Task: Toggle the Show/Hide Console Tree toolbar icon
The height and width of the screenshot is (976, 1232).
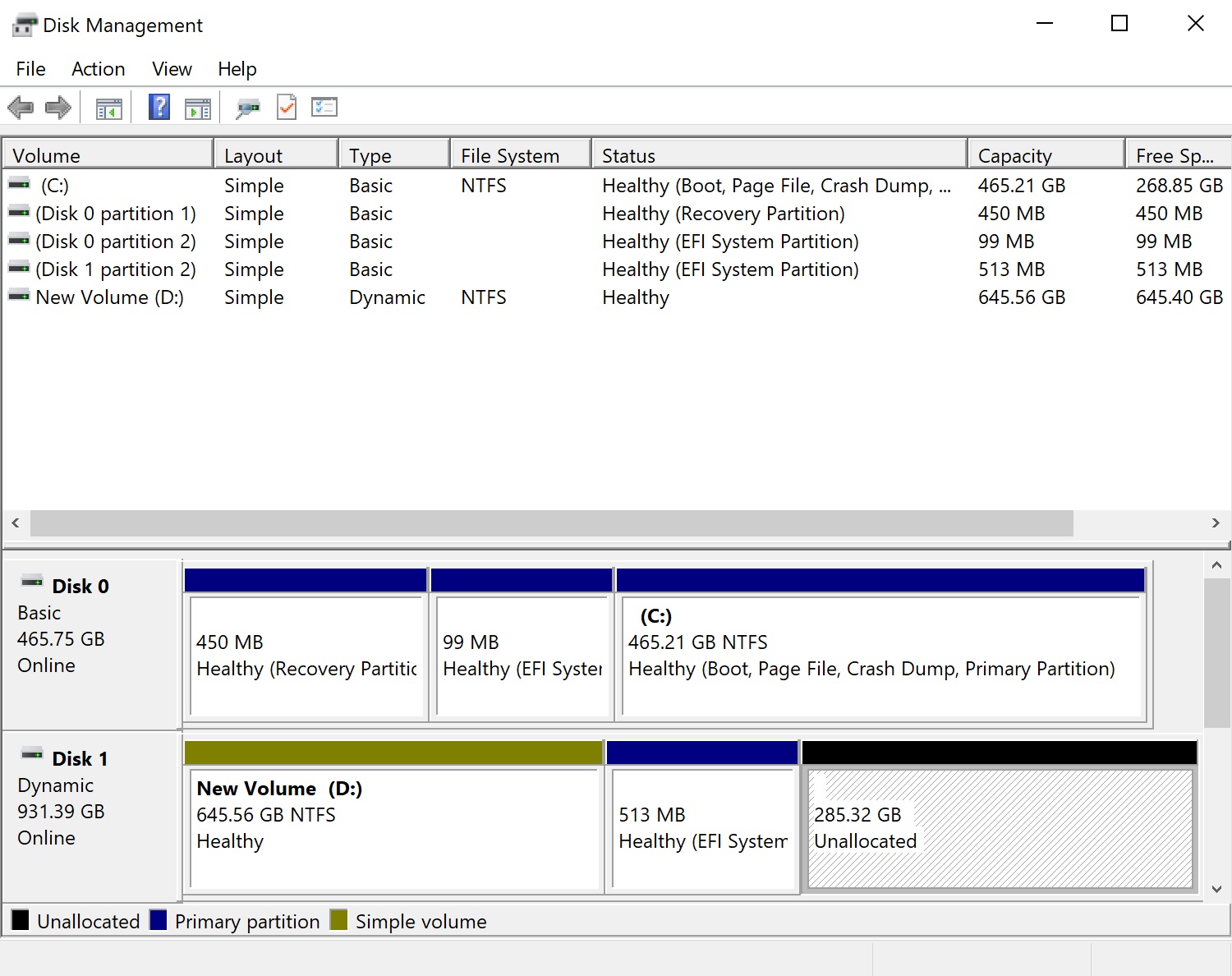Action: point(108,107)
